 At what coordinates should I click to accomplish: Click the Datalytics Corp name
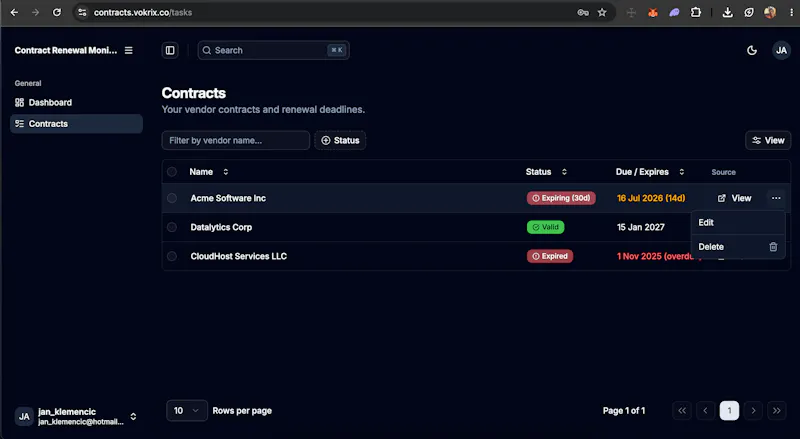[221, 227]
